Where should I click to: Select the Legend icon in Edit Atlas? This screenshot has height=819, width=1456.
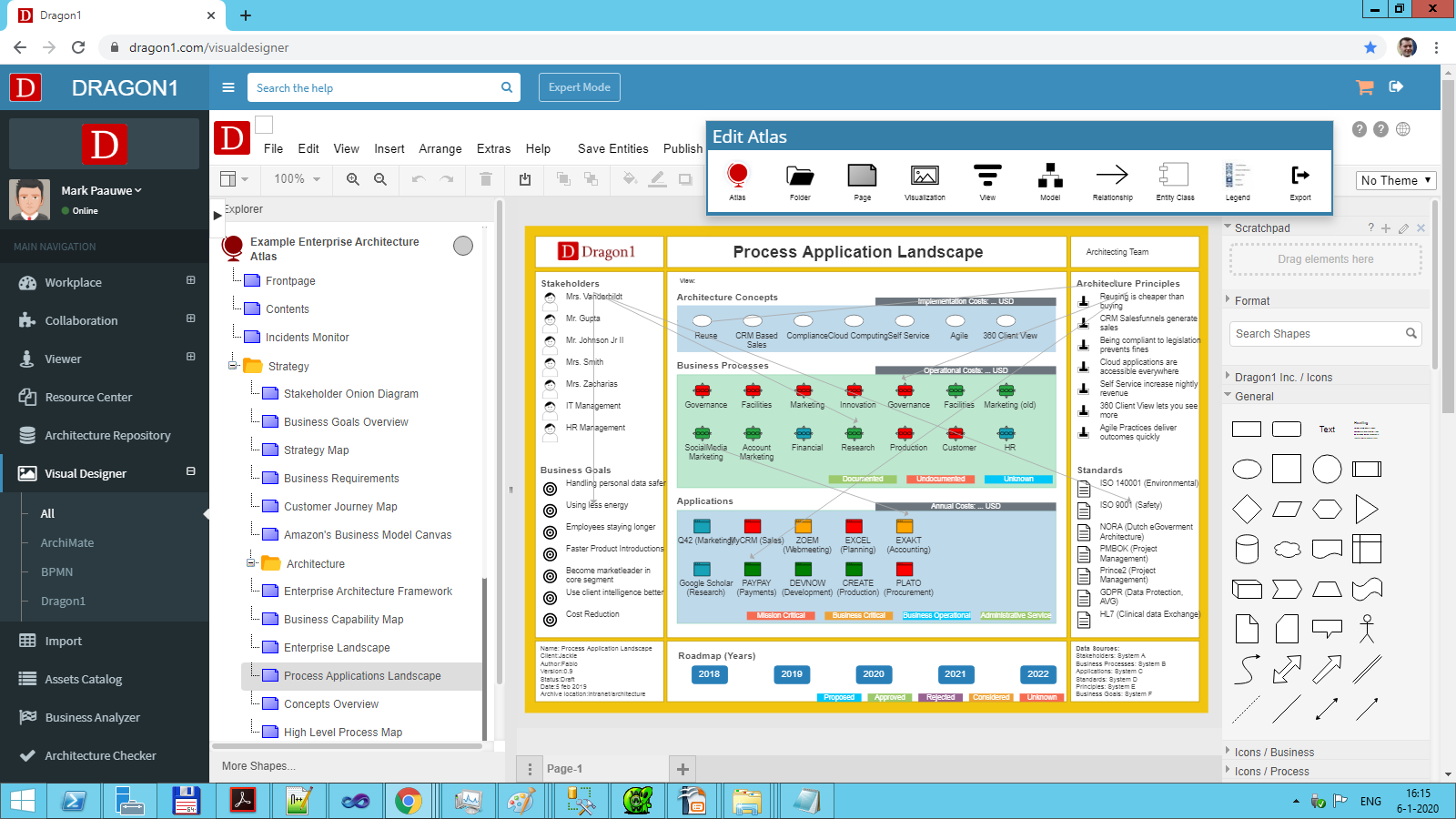click(1238, 177)
